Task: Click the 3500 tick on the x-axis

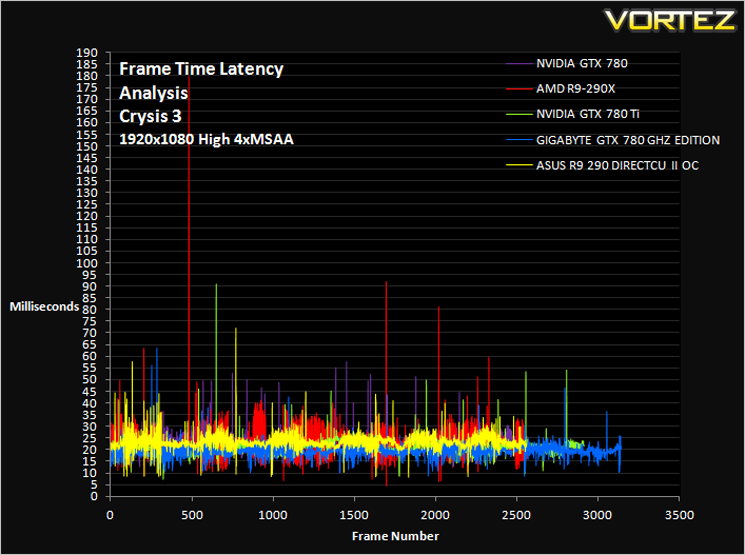Action: tap(679, 515)
